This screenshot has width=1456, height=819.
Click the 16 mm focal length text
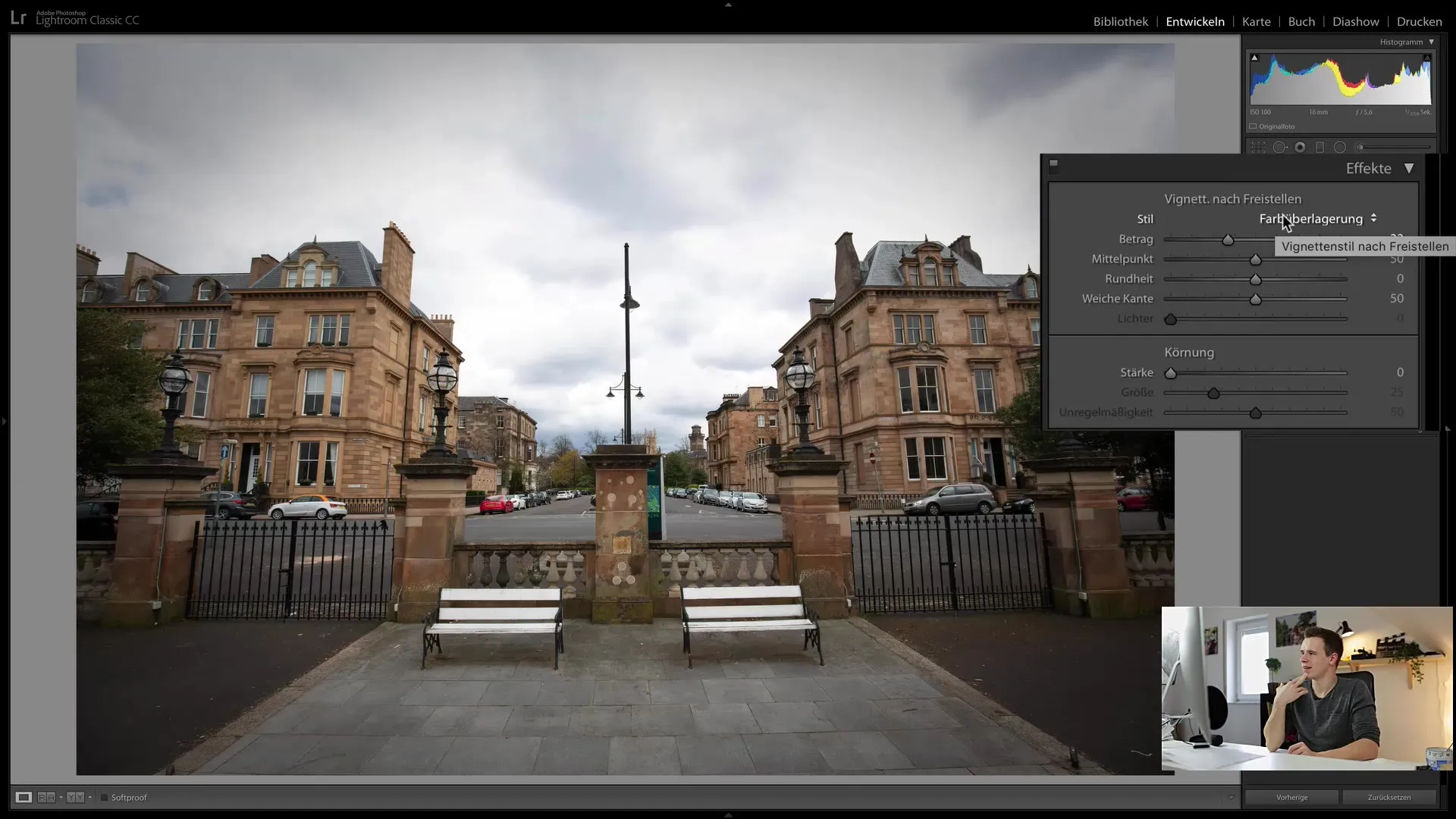coord(1318,112)
